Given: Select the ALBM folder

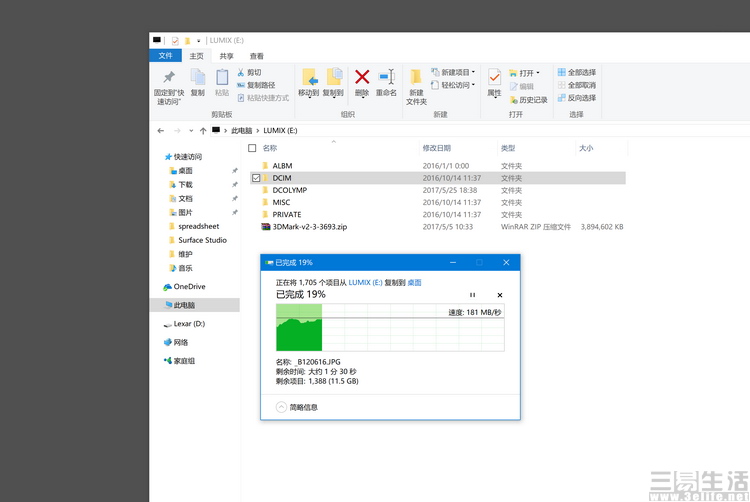Looking at the screenshot, I should point(438,166).
